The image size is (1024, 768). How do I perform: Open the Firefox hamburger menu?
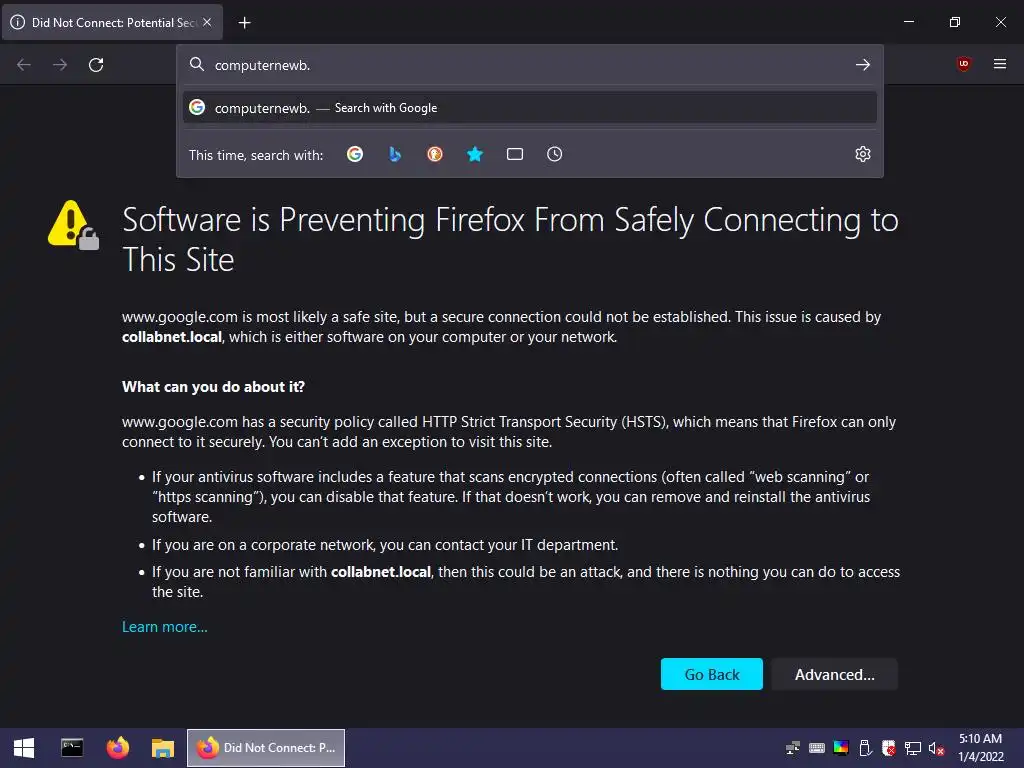[1000, 64]
